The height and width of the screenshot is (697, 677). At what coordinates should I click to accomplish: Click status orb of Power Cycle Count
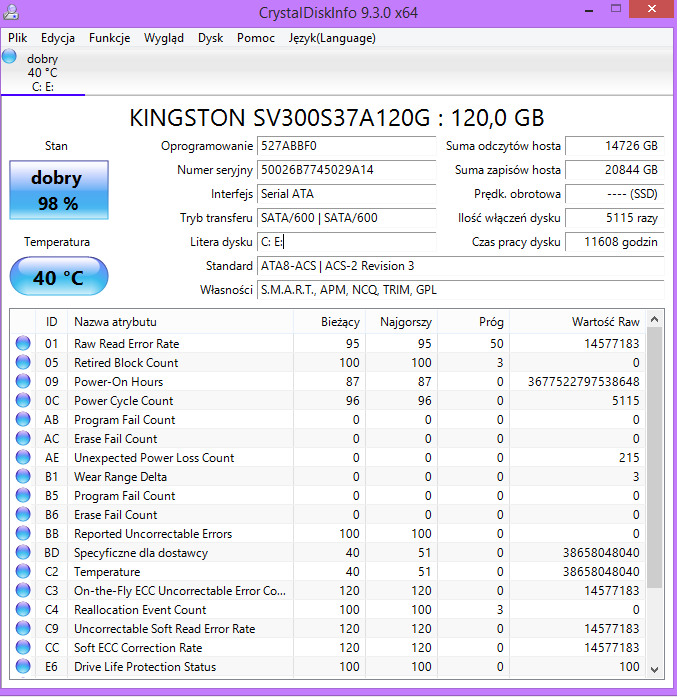click(23, 400)
